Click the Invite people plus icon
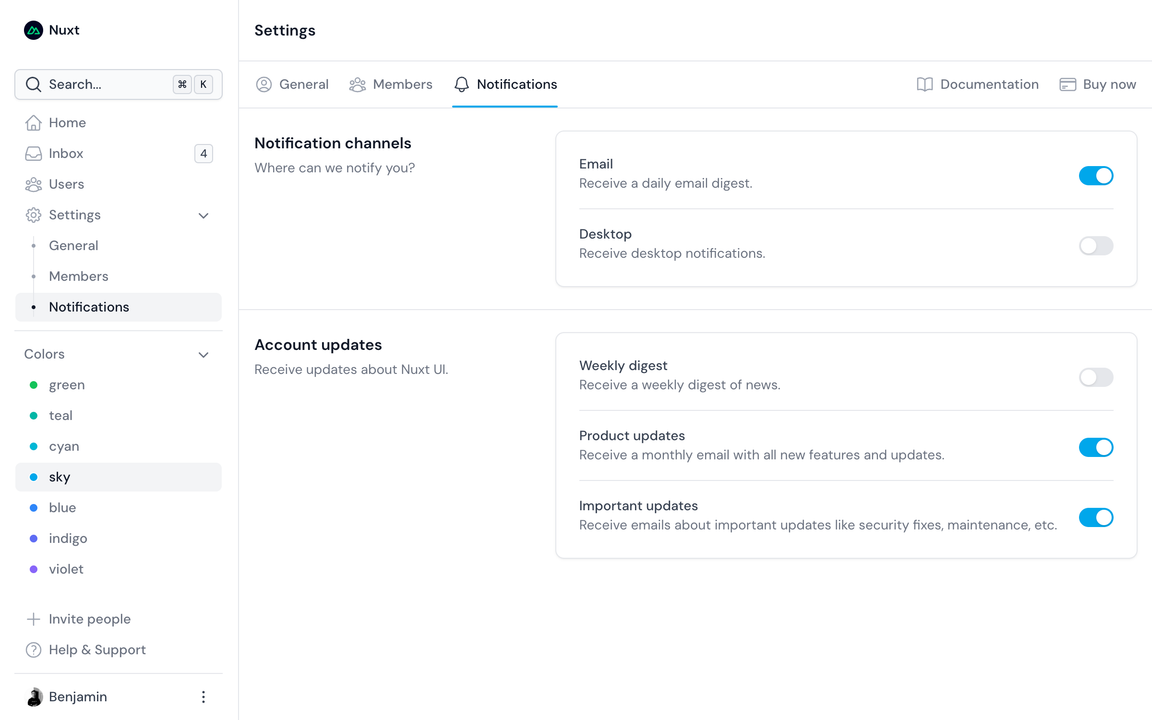 coord(31,619)
